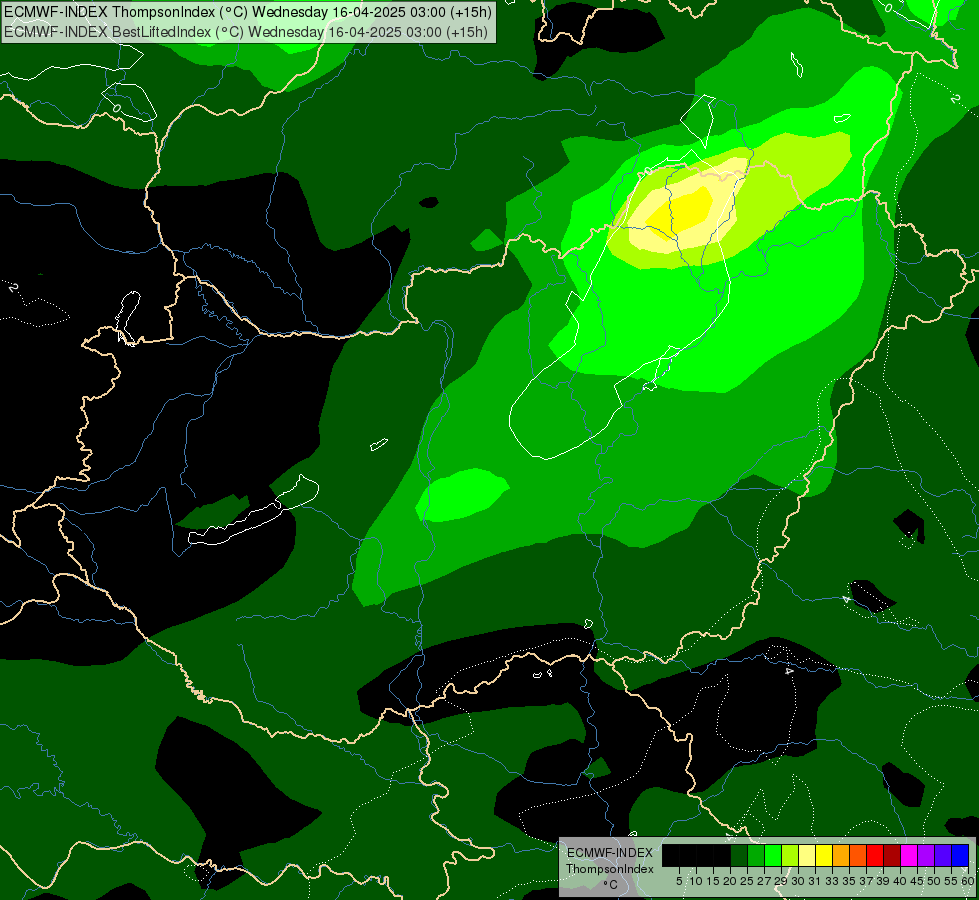This screenshot has height=900, width=979.
Task: Select the orange 33–35 legend swatch
Action: coord(841,855)
